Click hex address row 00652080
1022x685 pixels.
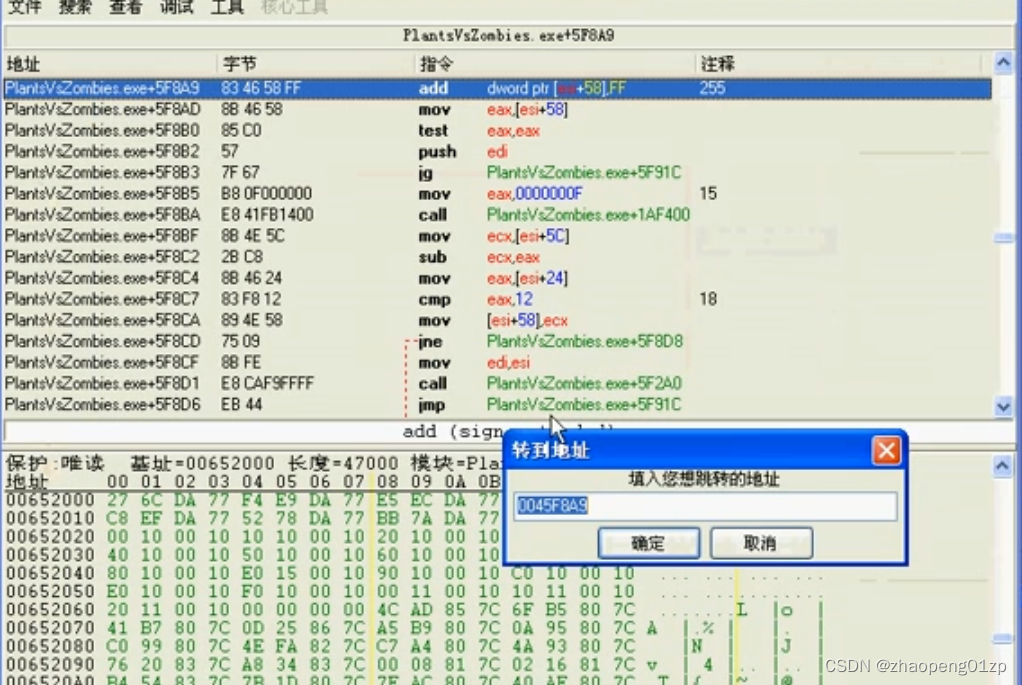50,646
